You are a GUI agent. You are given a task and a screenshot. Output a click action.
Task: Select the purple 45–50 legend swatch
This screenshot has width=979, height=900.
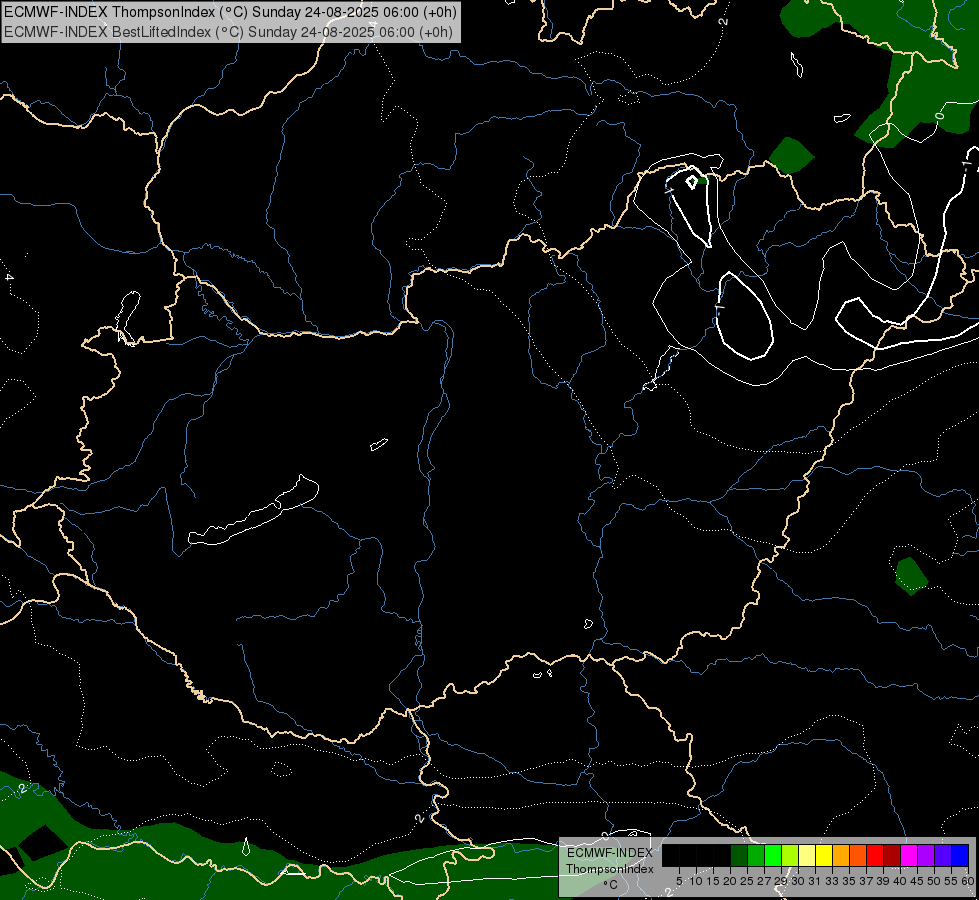(926, 855)
